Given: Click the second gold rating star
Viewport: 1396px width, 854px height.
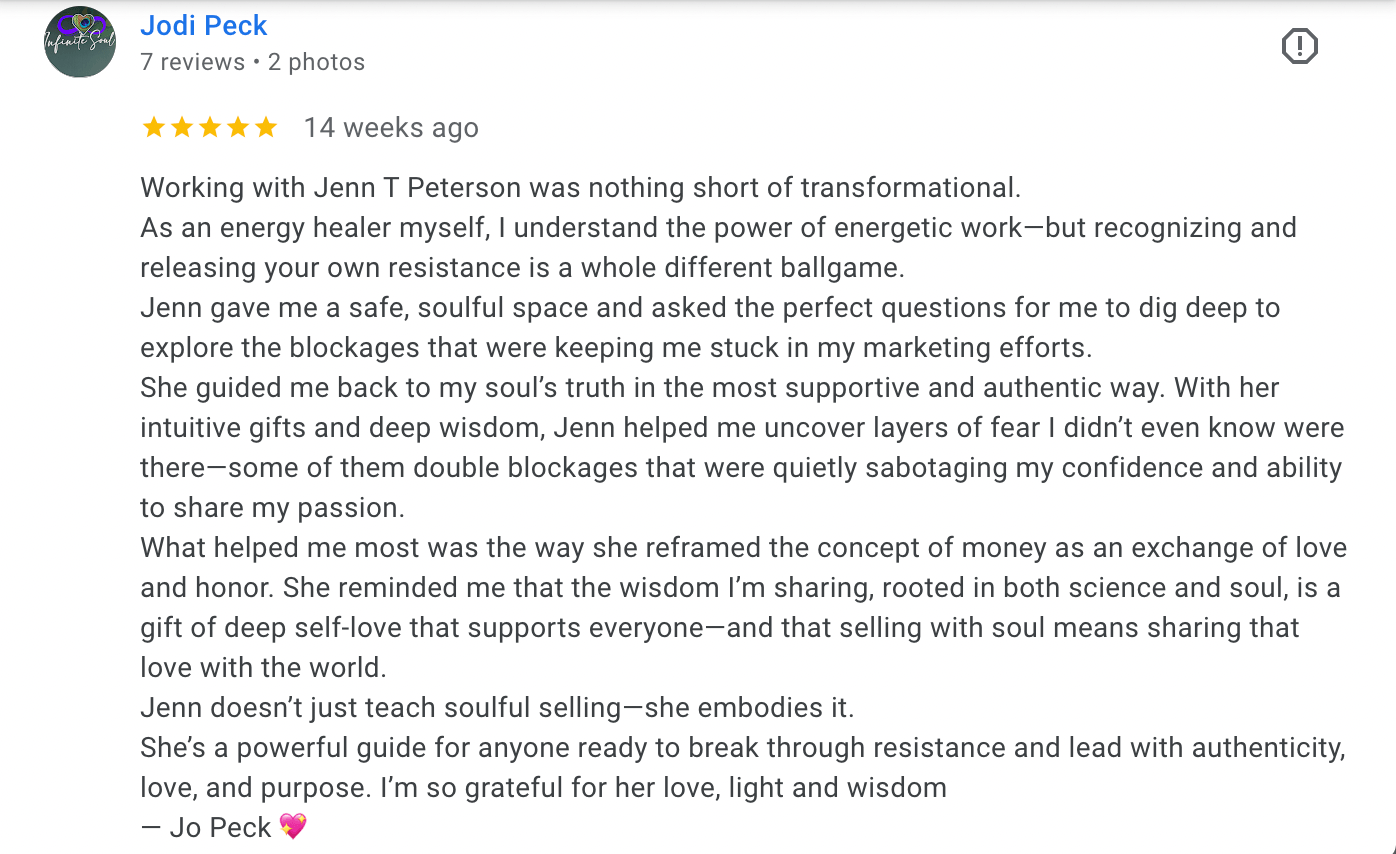Looking at the screenshot, I should click(181, 128).
